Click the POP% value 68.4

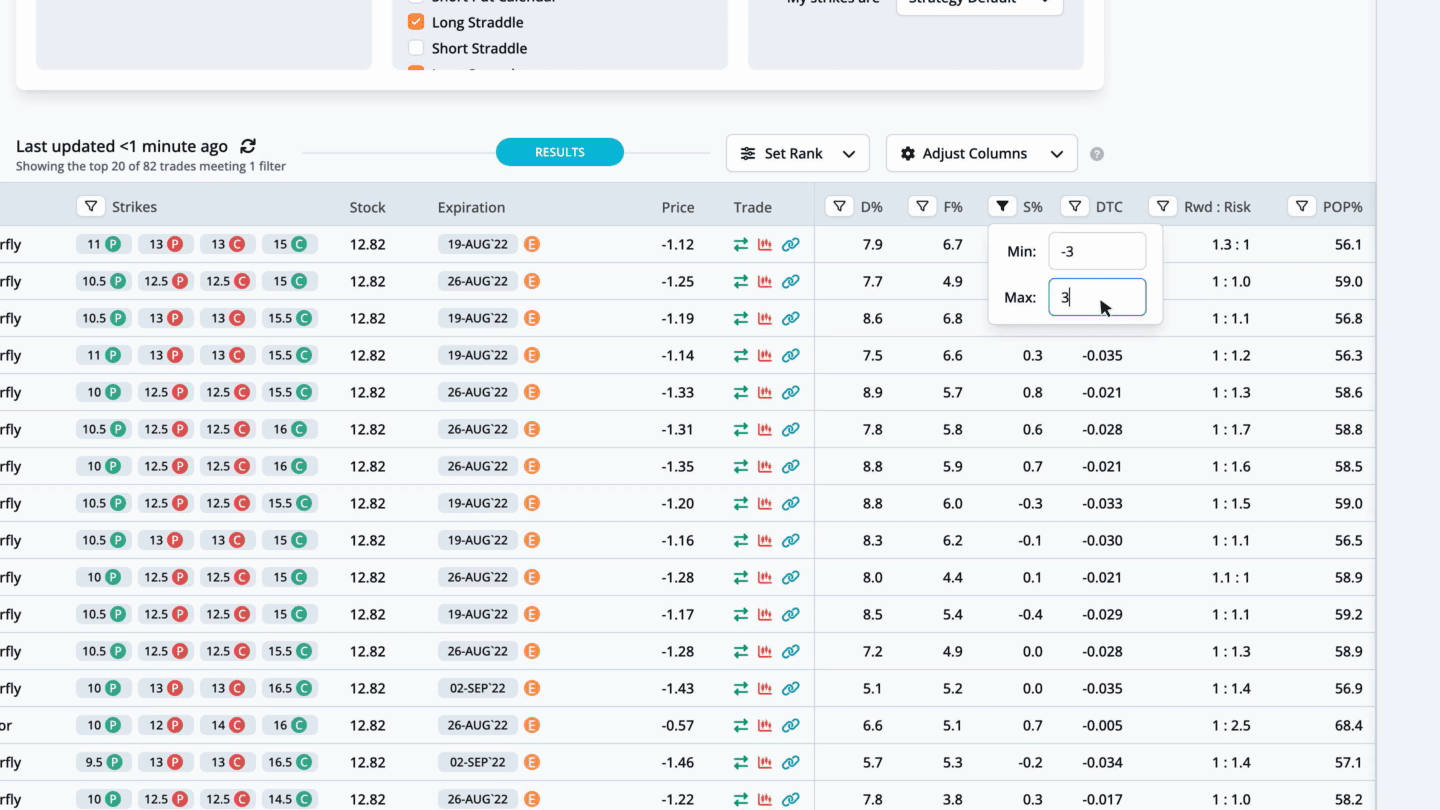[x=1348, y=725]
